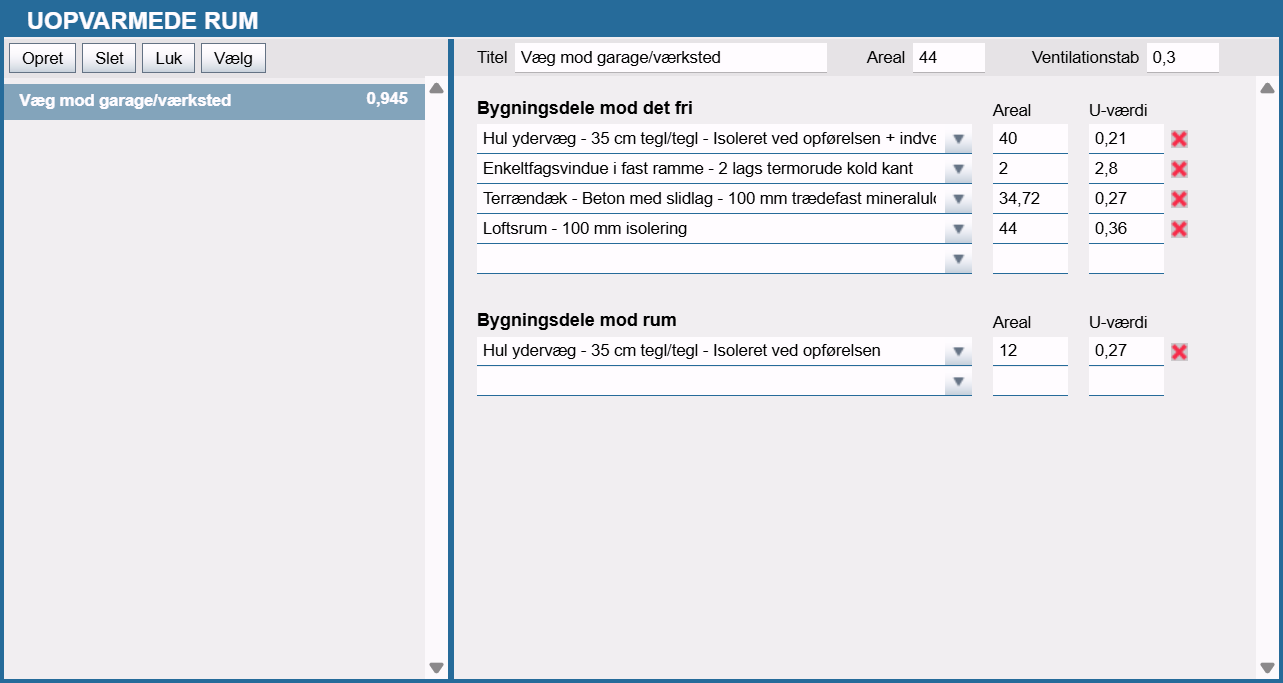Expand the Enkeltfagsvindue building part dropdown

point(958,169)
